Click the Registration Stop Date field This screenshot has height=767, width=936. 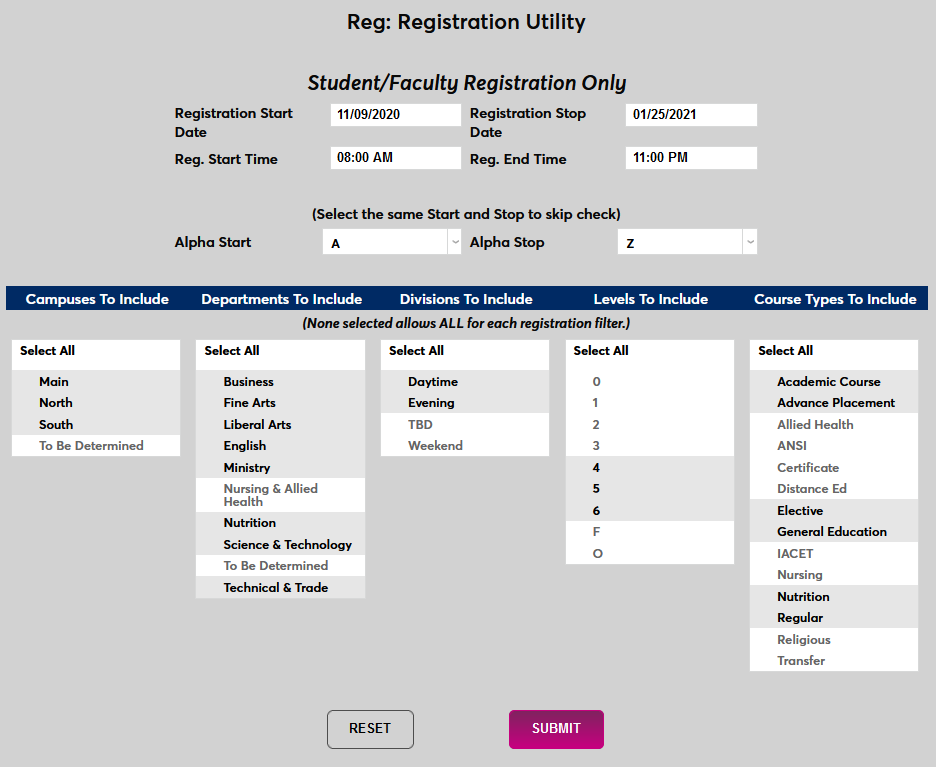[691, 114]
